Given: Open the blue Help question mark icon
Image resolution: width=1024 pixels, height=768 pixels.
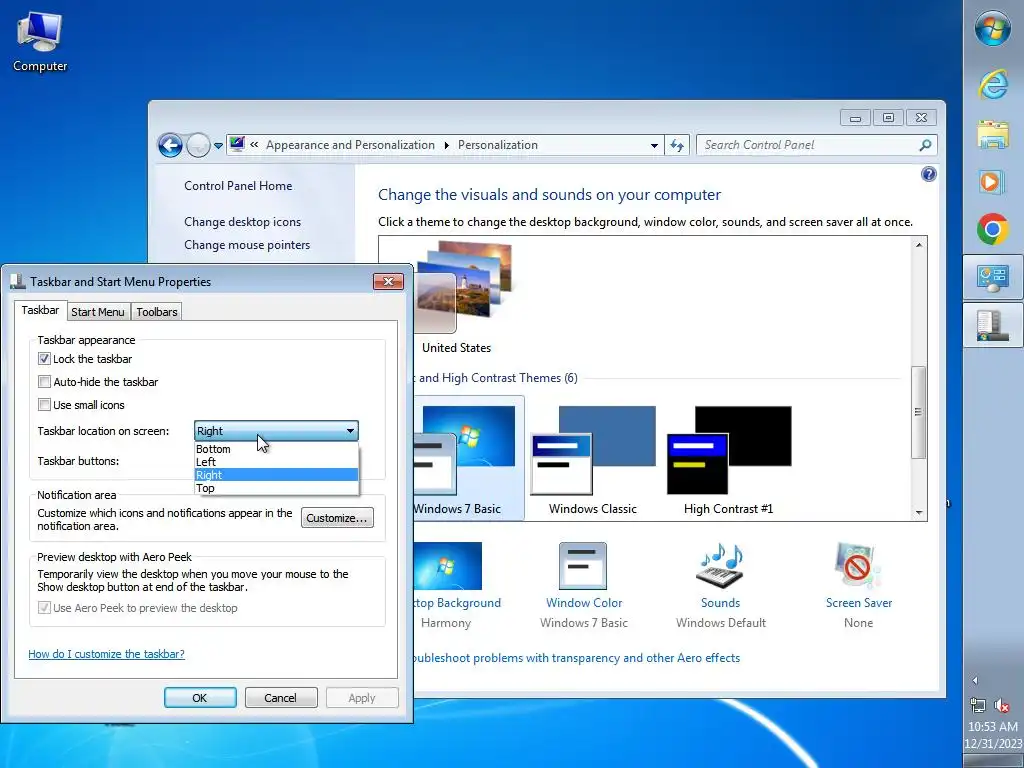Looking at the screenshot, I should click(928, 174).
